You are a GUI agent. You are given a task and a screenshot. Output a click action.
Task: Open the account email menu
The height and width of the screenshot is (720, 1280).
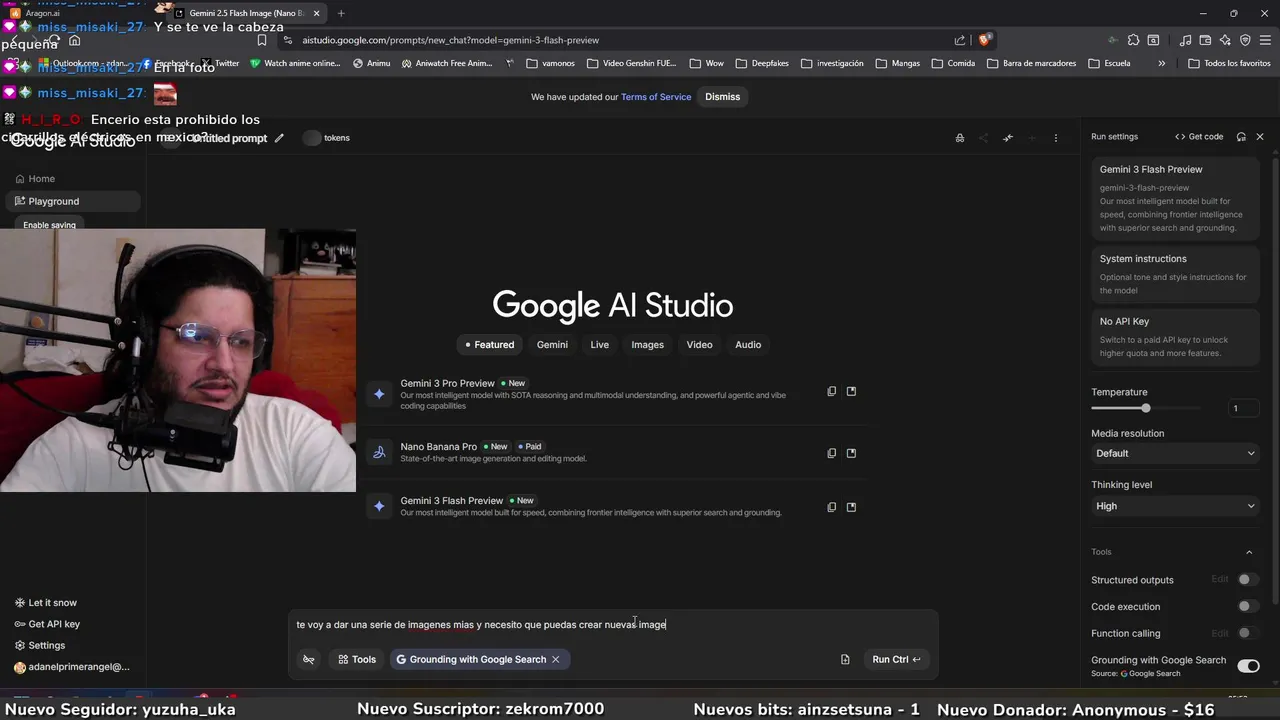(73, 667)
